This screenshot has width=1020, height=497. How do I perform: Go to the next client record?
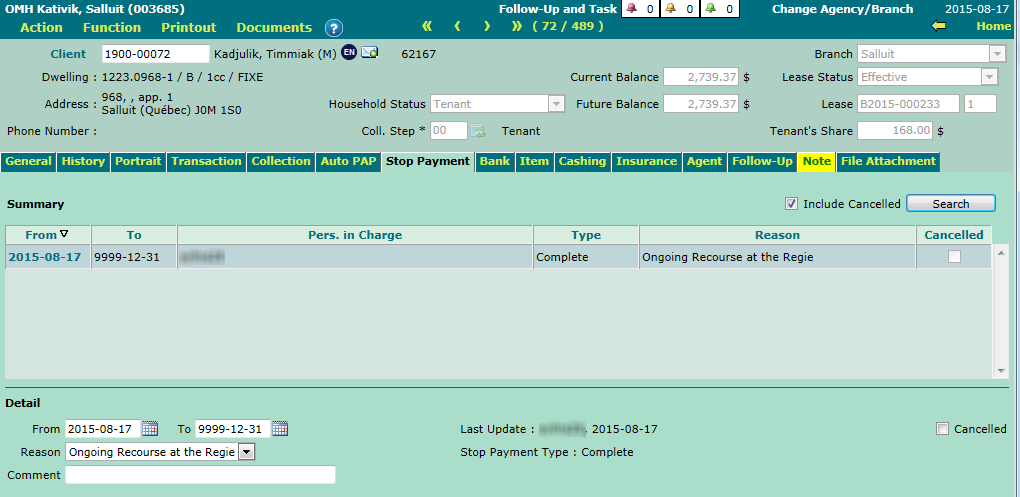[x=487, y=26]
